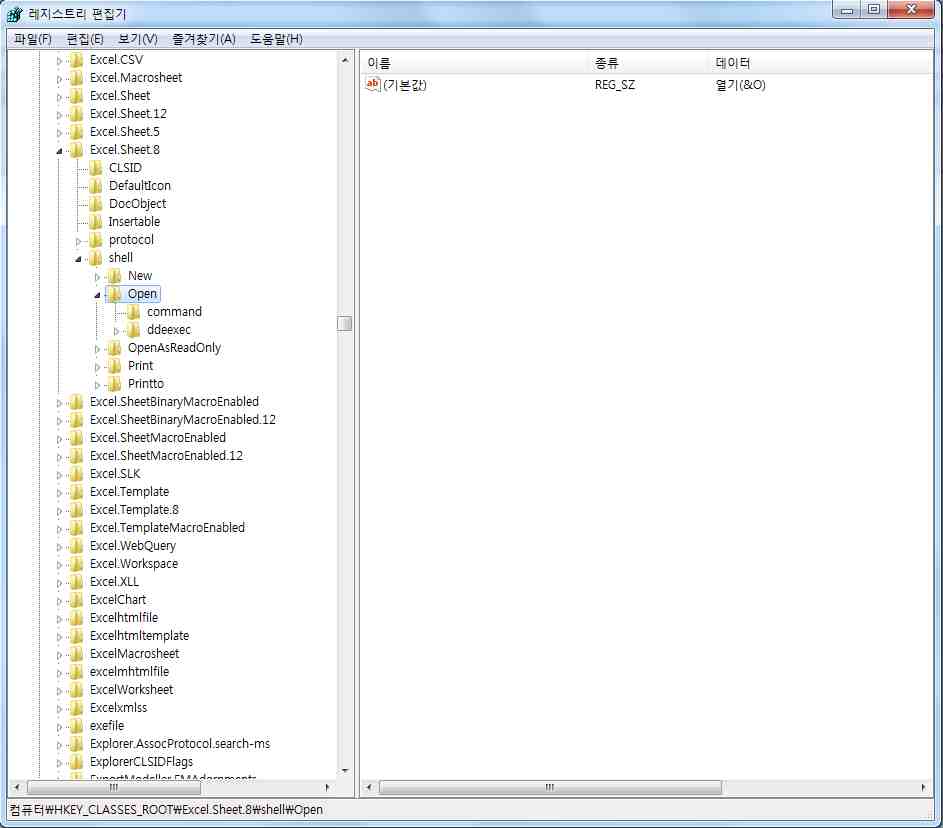Open the 보기(V) menu
Image resolution: width=943 pixels, height=828 pixels.
[138, 39]
